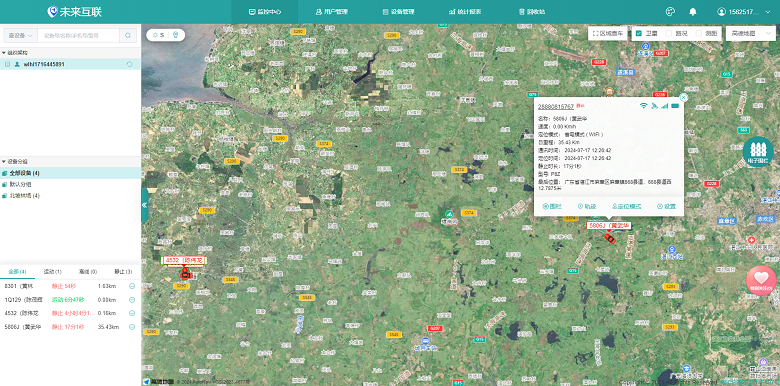The width and height of the screenshot is (780, 386).
Task: Click the 区域查车 button
Action: point(607,33)
